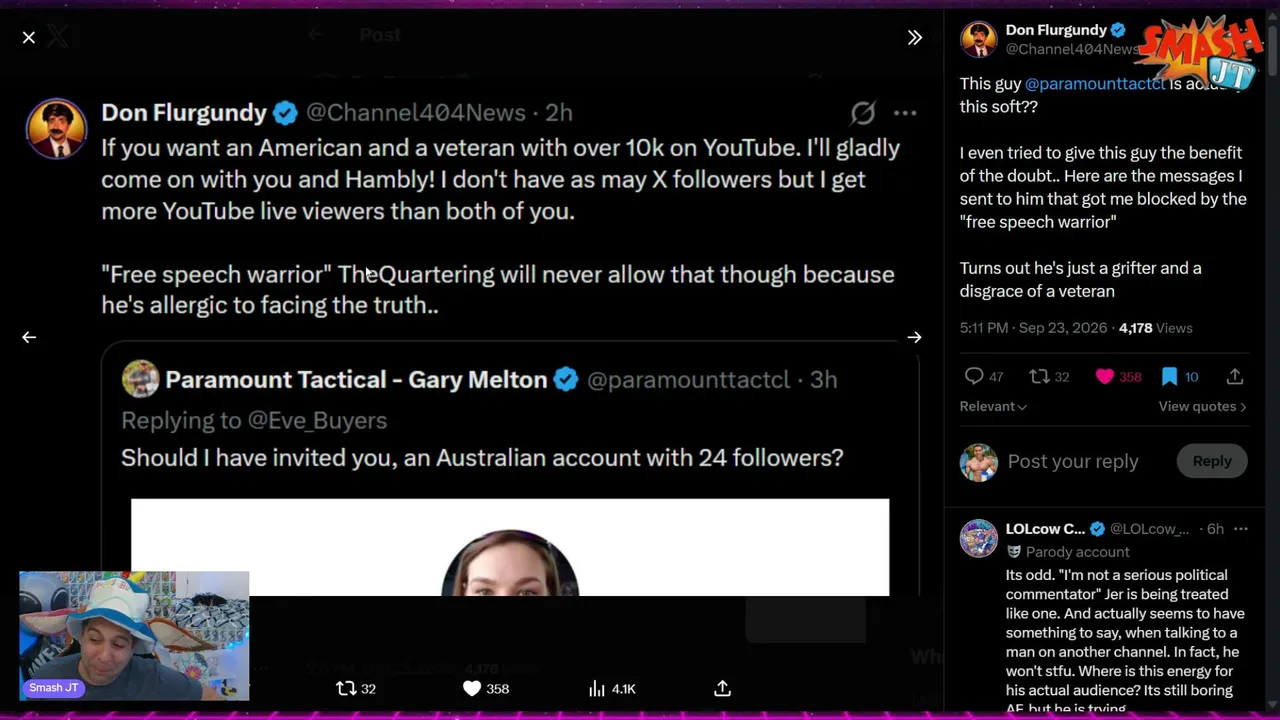Image resolution: width=1280 pixels, height=720 pixels.
Task: Close the image viewer with X icon
Action: [29, 37]
